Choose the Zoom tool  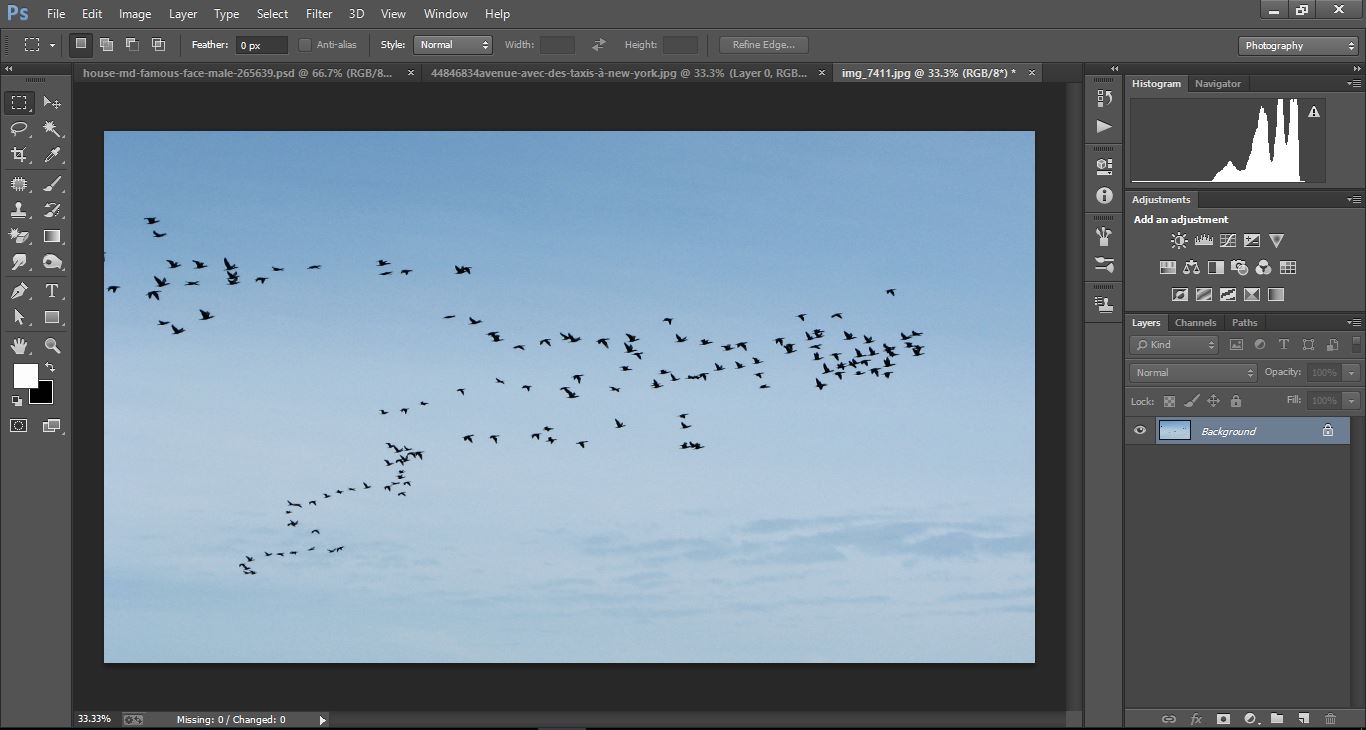pyautogui.click(x=53, y=346)
